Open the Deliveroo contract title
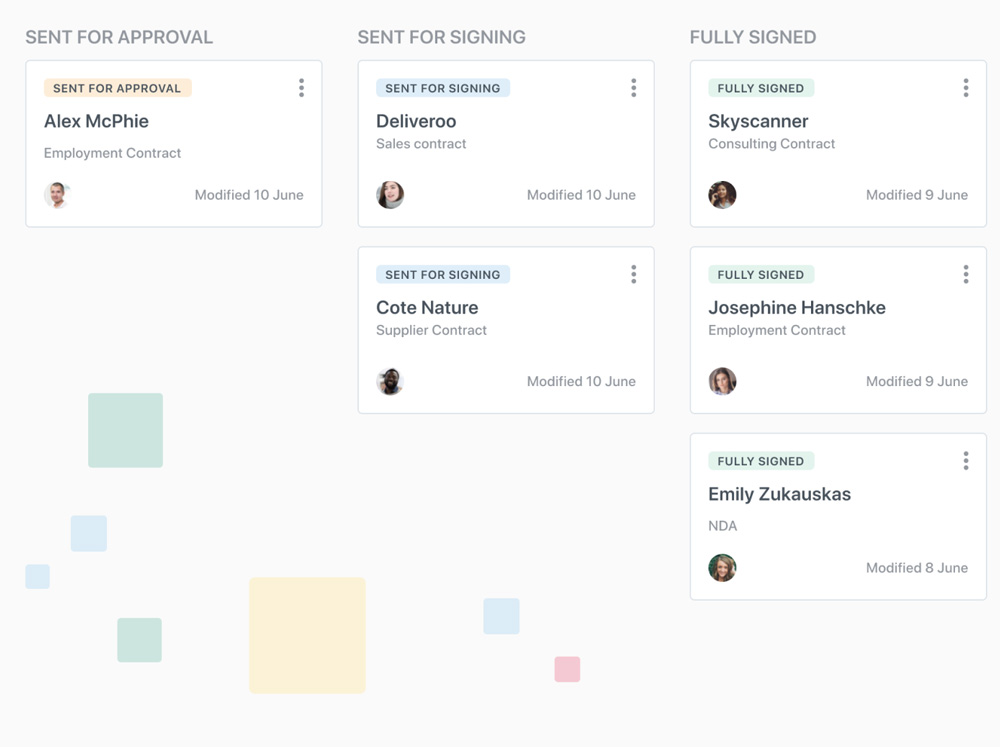Viewport: 1000px width, 747px height. [416, 121]
